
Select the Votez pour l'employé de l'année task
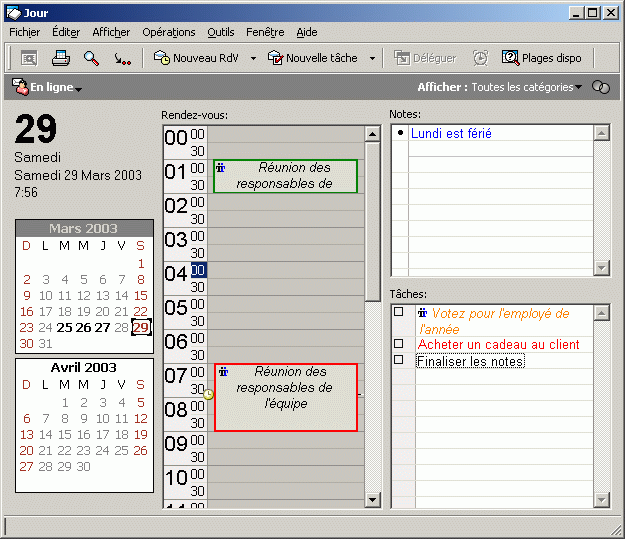coord(493,321)
